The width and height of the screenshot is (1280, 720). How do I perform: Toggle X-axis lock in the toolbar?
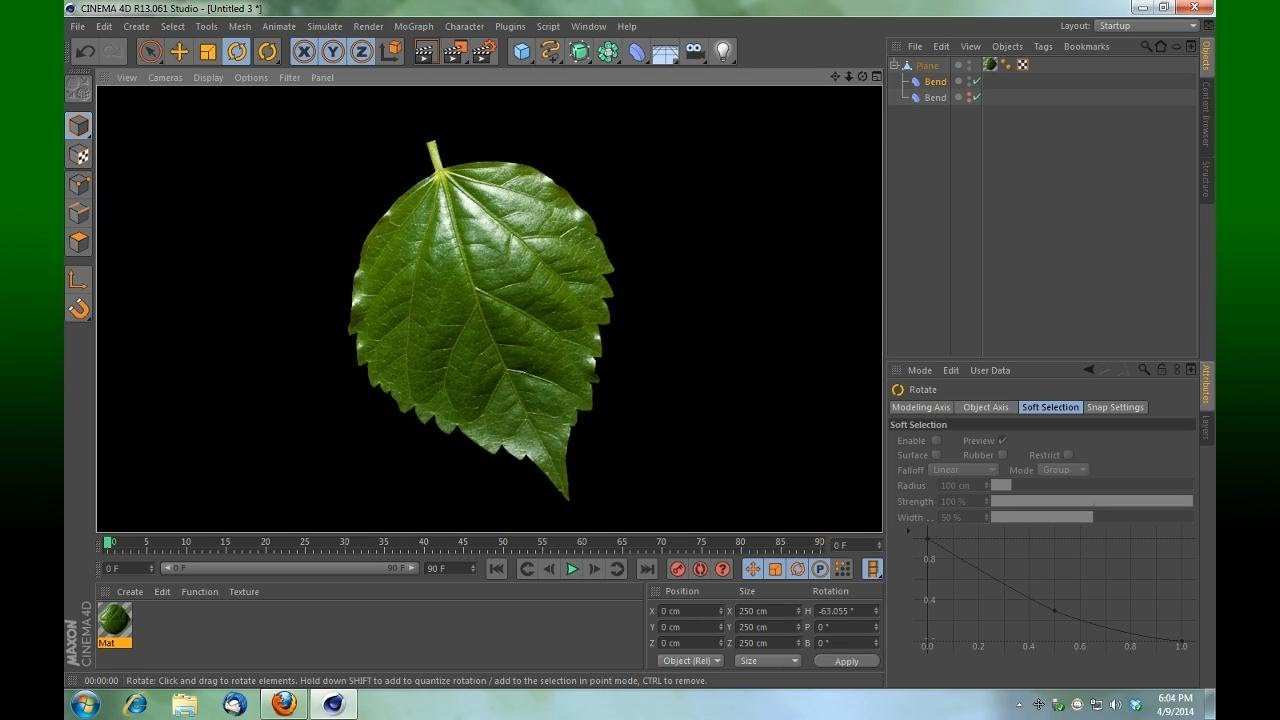coord(304,52)
